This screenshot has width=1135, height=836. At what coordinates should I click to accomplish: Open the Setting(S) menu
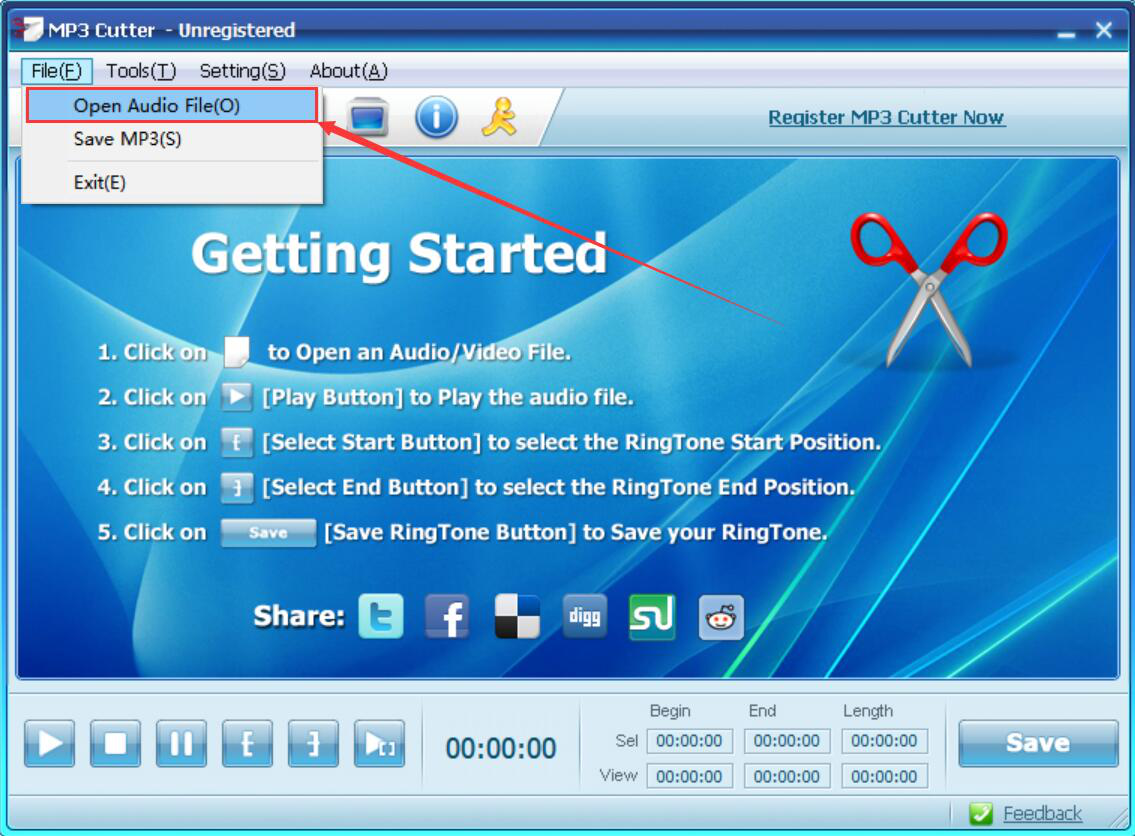pos(242,71)
